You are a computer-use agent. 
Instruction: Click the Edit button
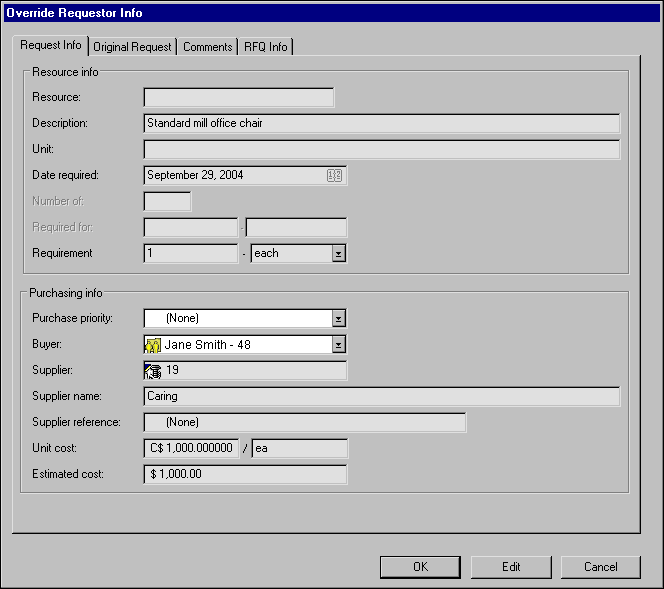pos(511,567)
